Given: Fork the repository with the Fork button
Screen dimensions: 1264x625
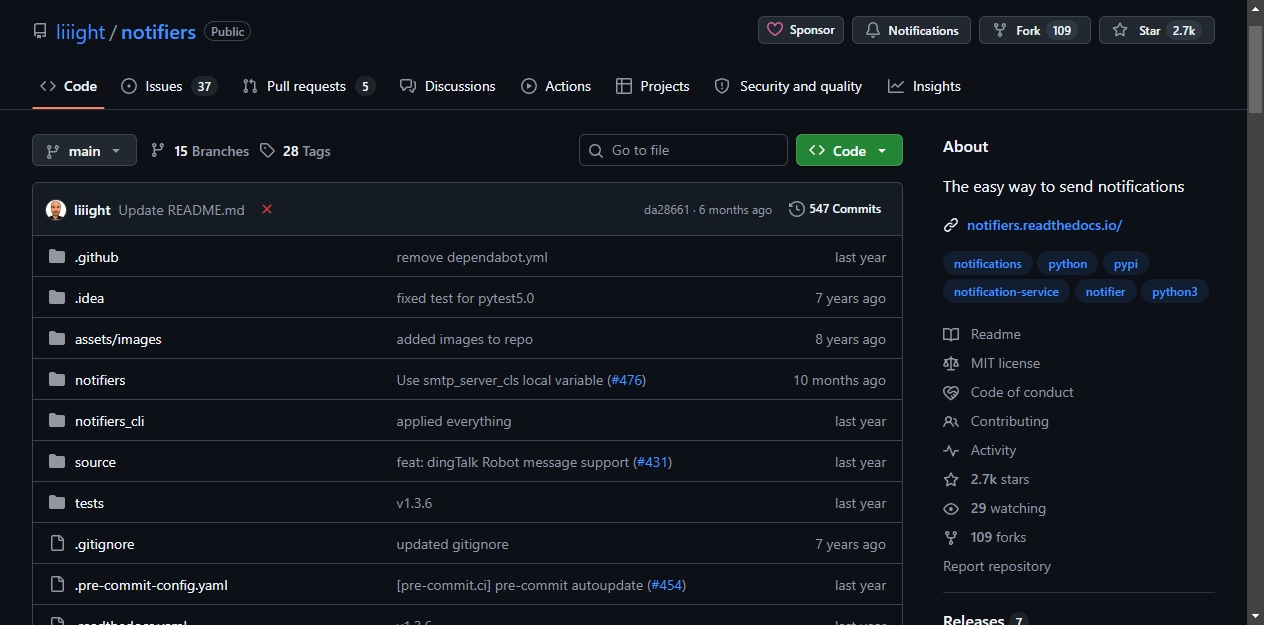Looking at the screenshot, I should 1034,30.
